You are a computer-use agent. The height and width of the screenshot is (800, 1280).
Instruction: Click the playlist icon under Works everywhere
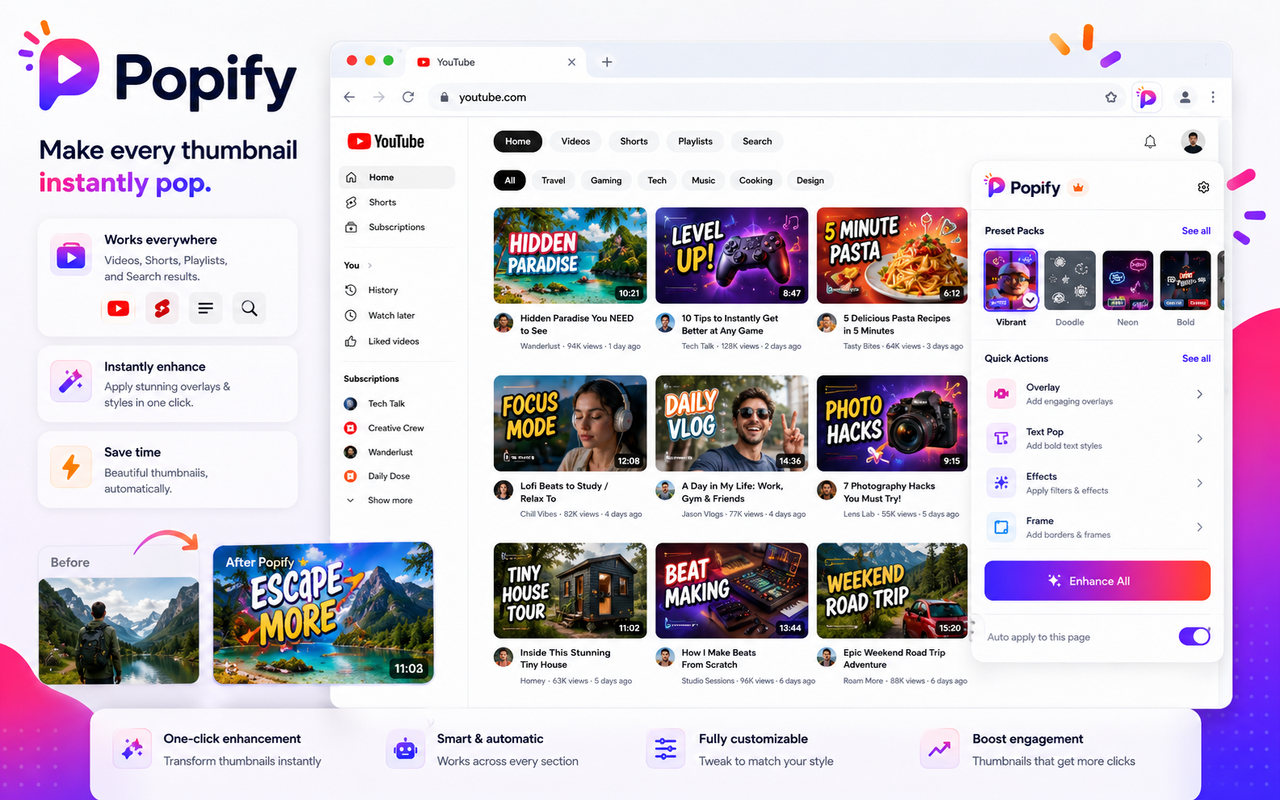(x=205, y=308)
